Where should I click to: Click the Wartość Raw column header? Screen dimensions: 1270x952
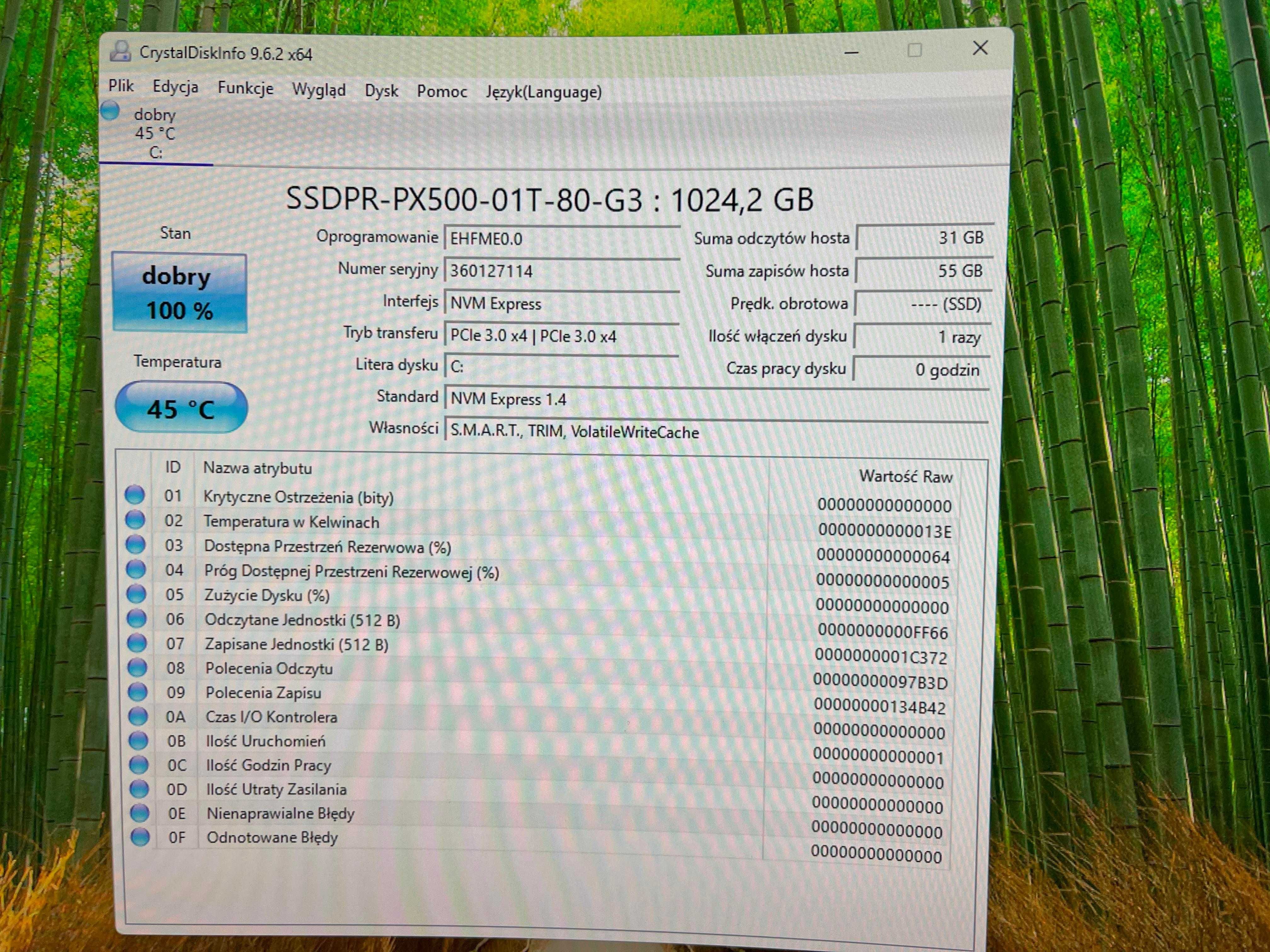click(x=906, y=476)
